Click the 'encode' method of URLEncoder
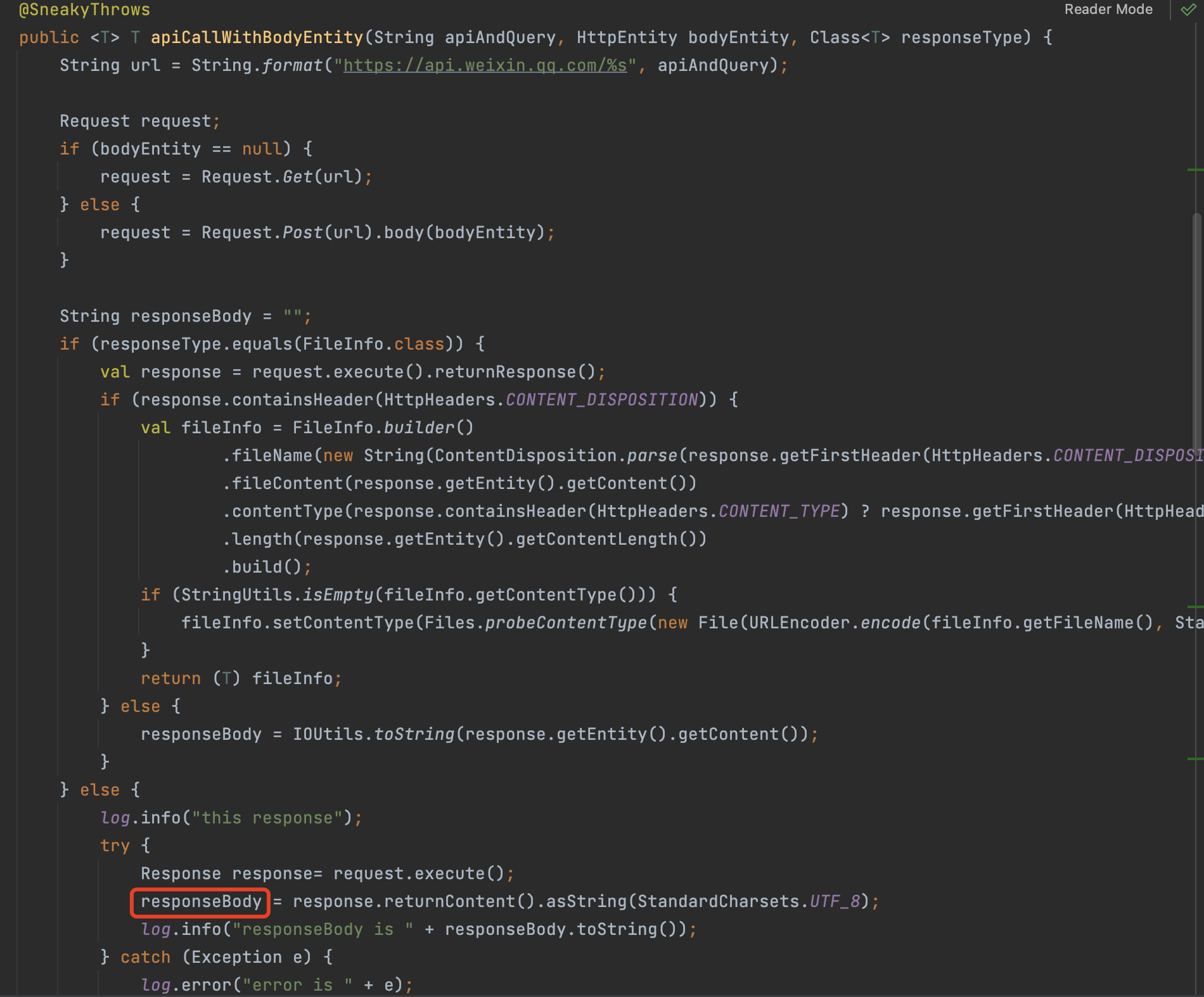 click(890, 623)
